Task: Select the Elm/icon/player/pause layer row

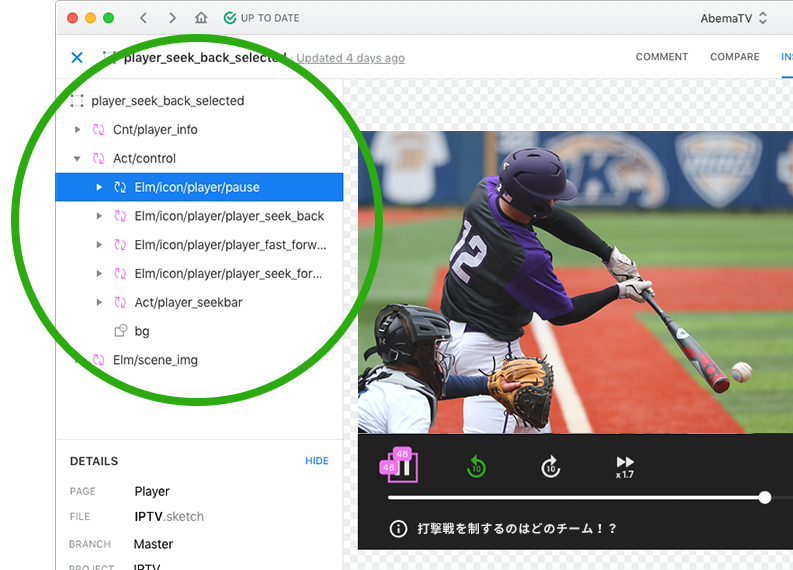Action: 199,187
